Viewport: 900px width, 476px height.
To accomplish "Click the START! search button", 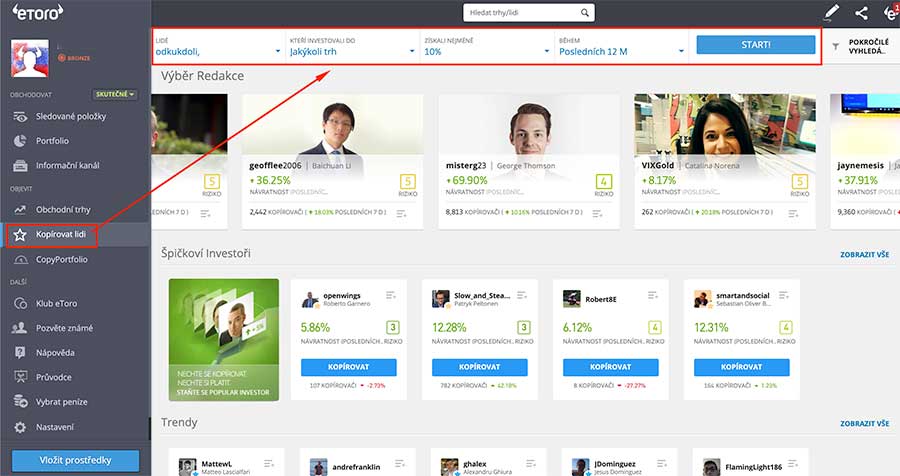I will pos(755,45).
